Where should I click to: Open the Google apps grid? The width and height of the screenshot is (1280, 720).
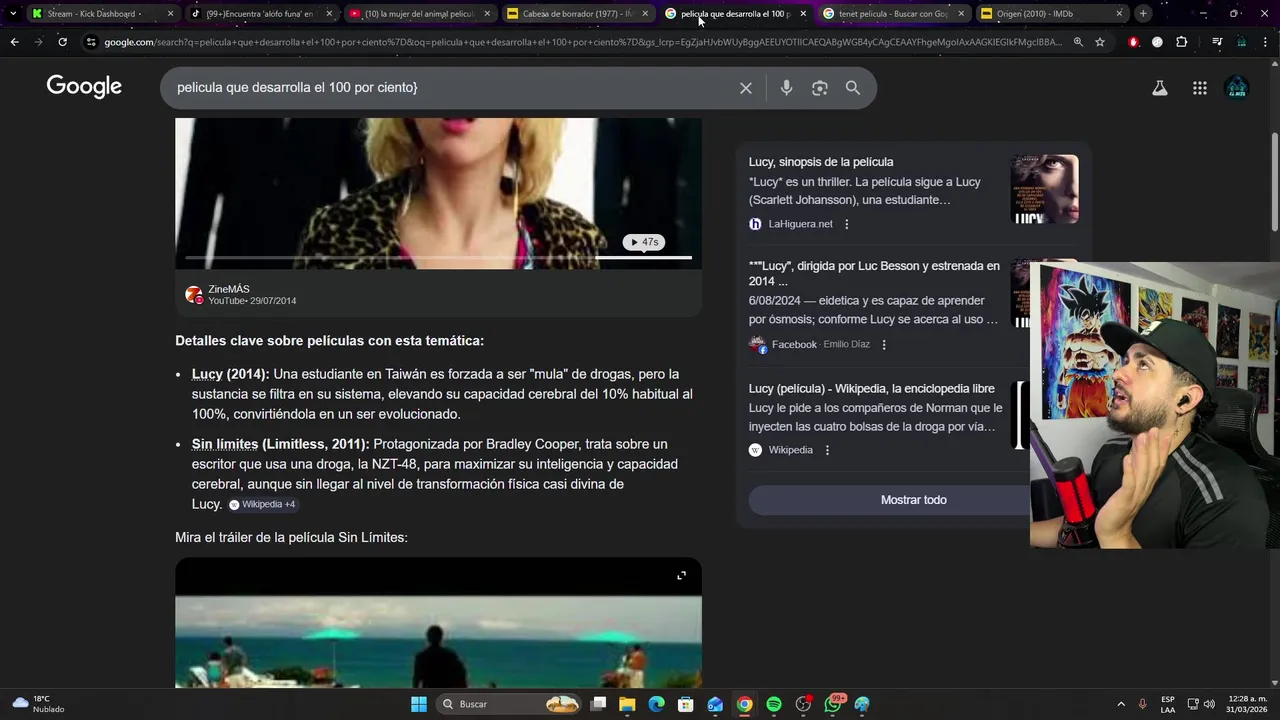click(1200, 88)
